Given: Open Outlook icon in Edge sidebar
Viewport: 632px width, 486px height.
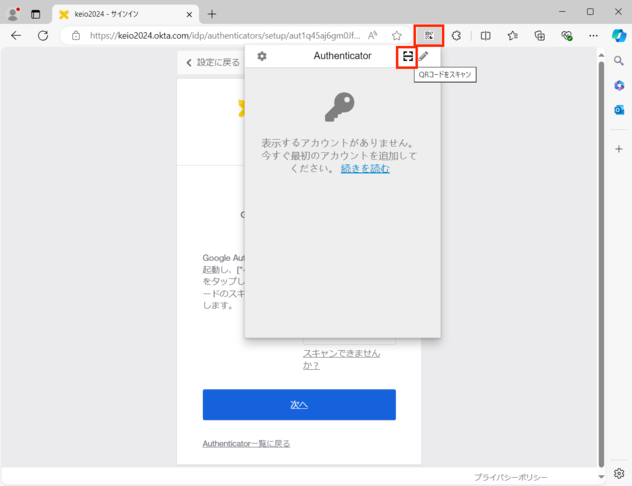Looking at the screenshot, I should tap(619, 110).
